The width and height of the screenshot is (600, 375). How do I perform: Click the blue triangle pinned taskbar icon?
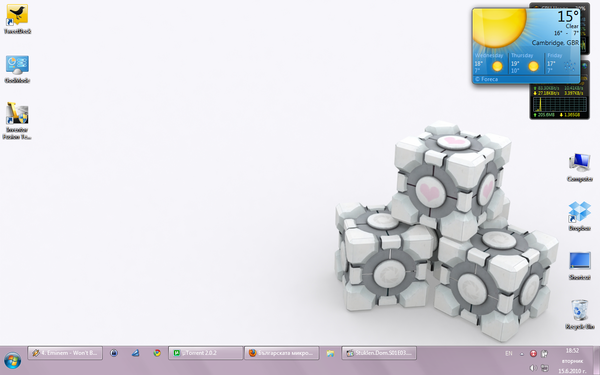tap(135, 353)
